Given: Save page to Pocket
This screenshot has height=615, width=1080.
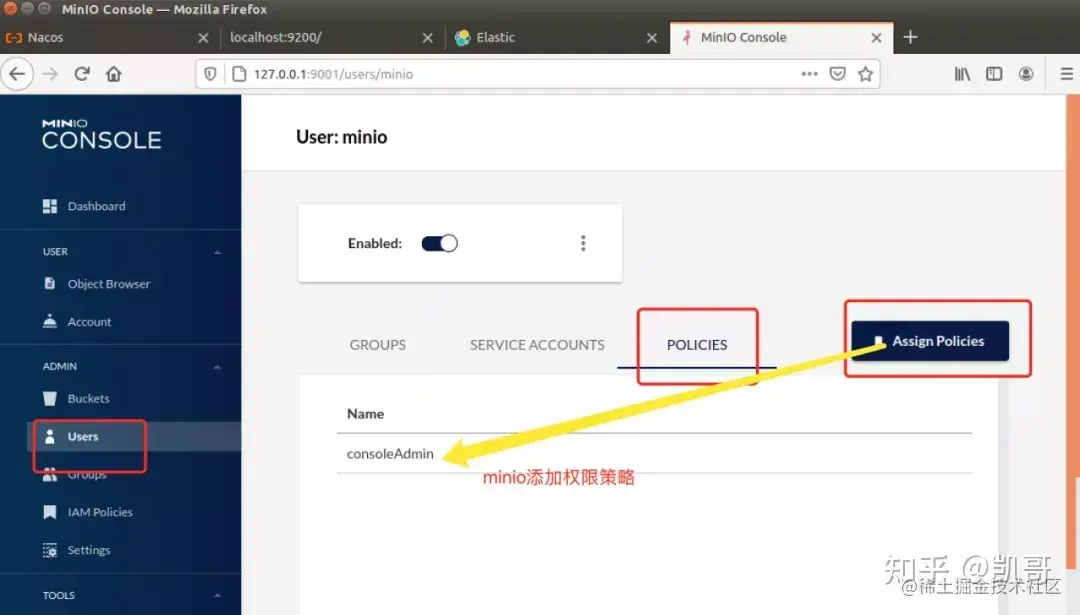Looking at the screenshot, I should 838,74.
